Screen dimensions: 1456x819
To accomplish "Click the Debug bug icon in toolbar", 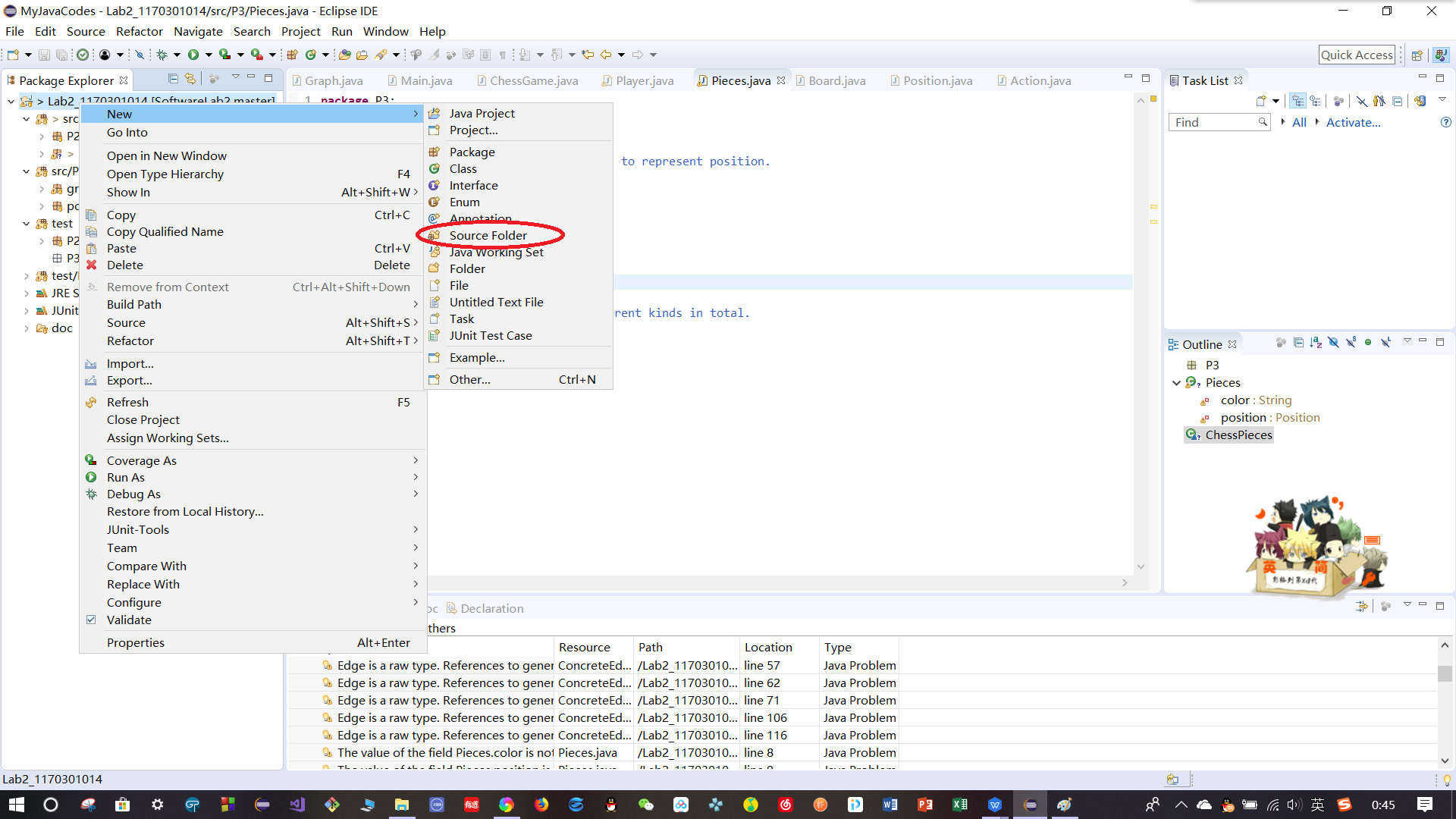I will [162, 55].
